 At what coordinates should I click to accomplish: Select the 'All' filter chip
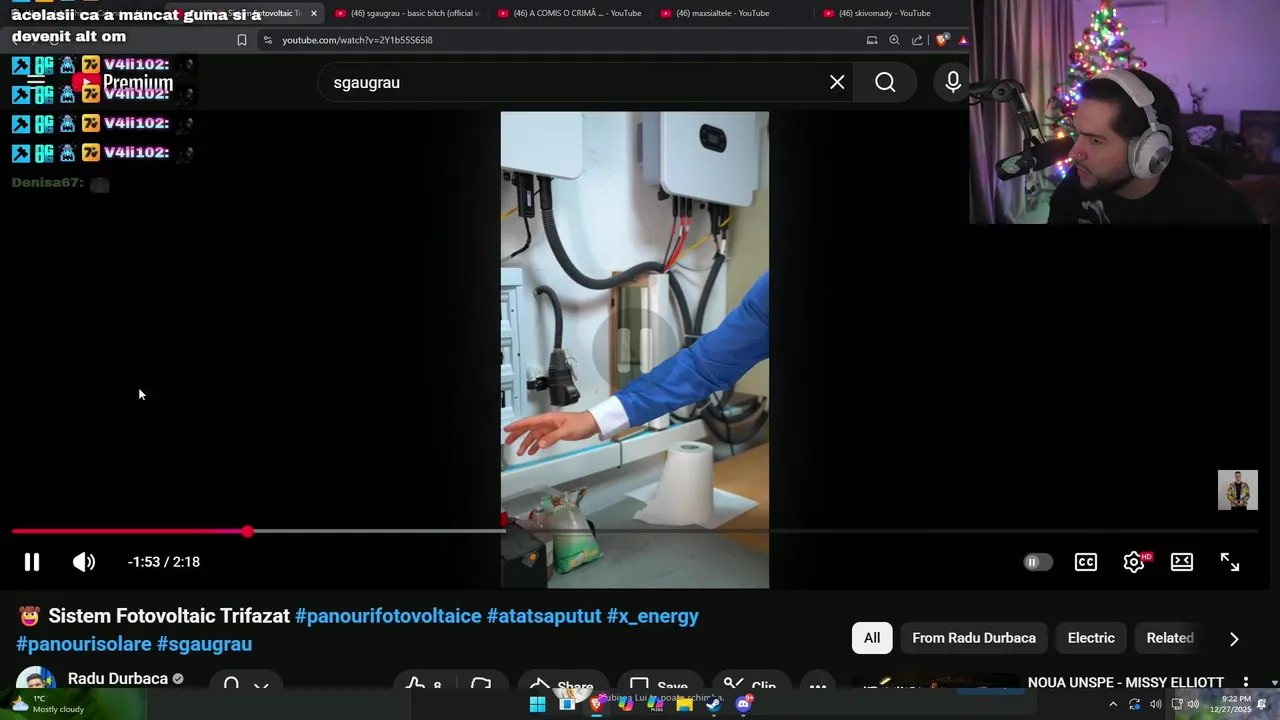(x=872, y=638)
